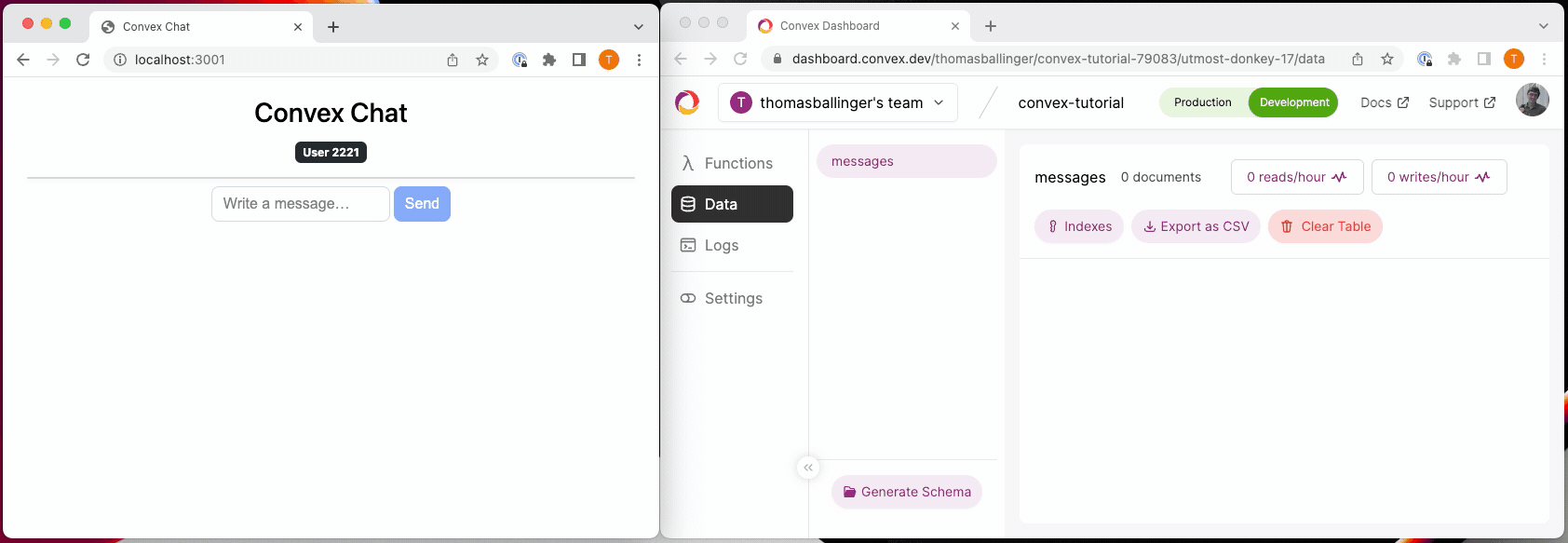The image size is (1568, 543).
Task: Select the Convex Chat browser tab
Action: click(201, 27)
